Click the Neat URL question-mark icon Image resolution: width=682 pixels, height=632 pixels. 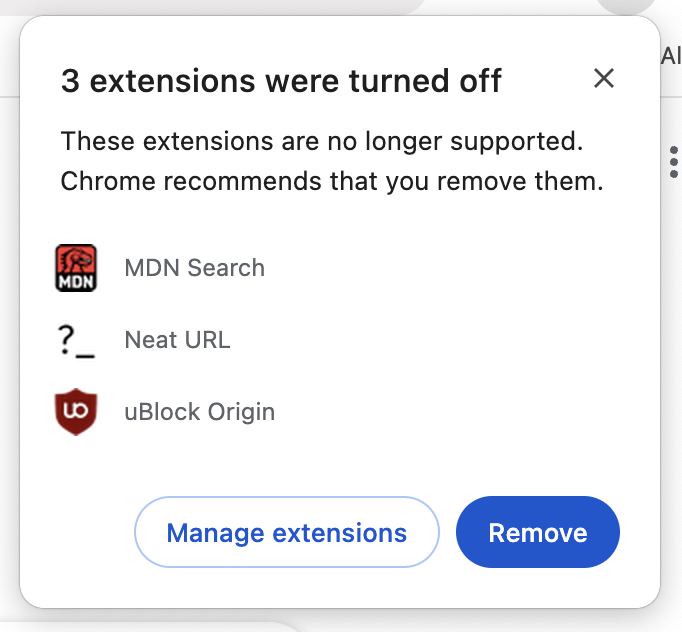tap(76, 341)
